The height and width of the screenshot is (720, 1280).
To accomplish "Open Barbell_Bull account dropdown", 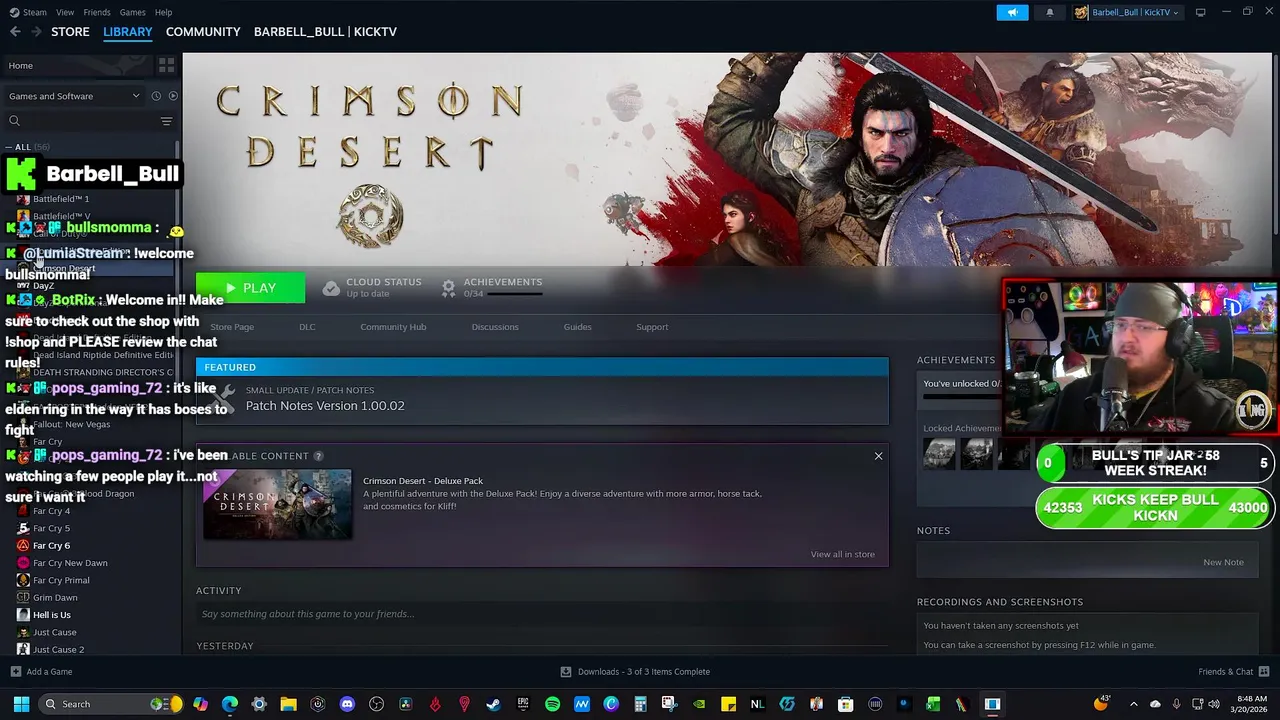I will pyautogui.click(x=1126, y=12).
